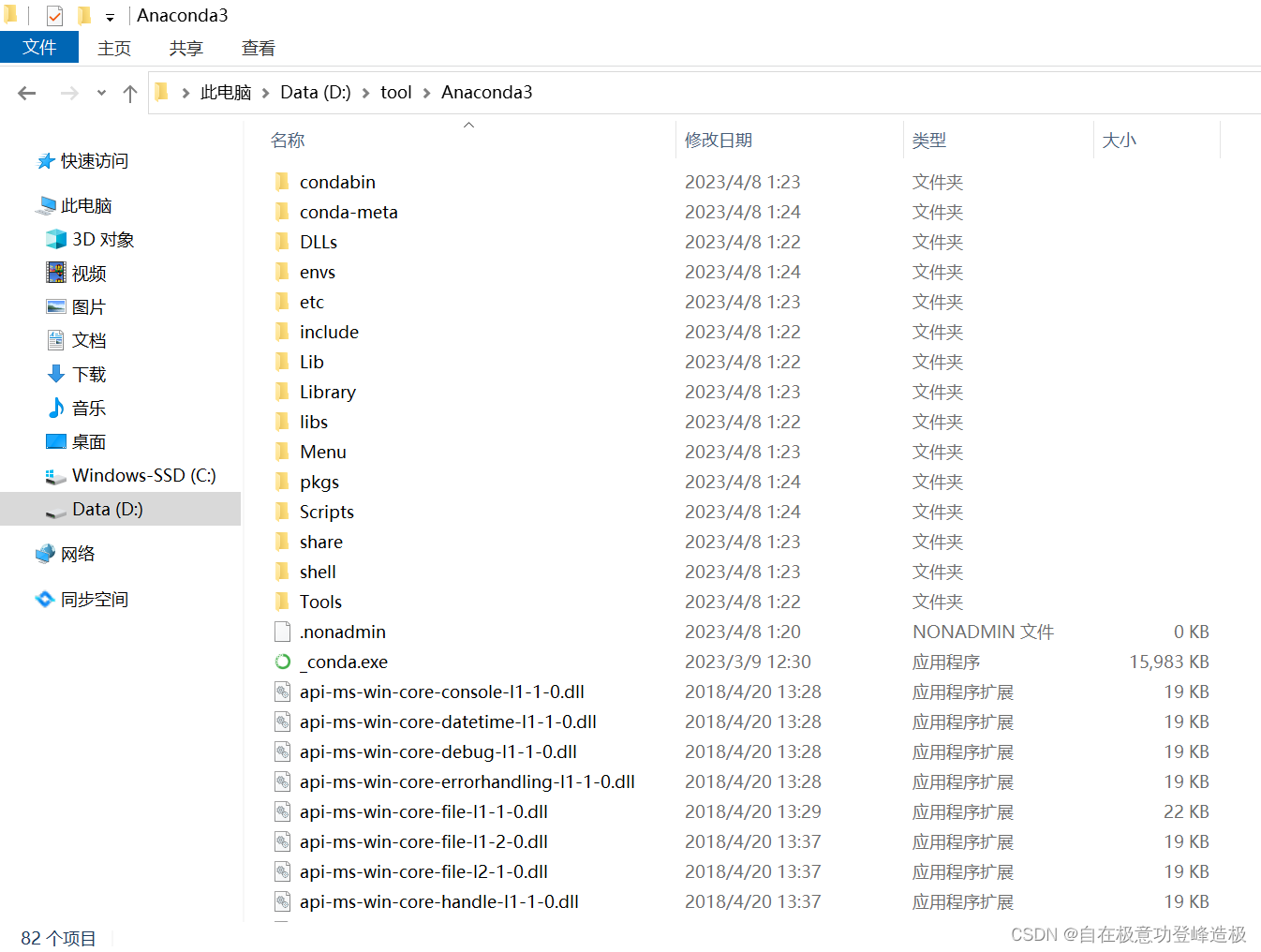This screenshot has width=1261, height=952.
Task: Click the 桌面 desktop icon in sidebar
Action: (x=56, y=441)
